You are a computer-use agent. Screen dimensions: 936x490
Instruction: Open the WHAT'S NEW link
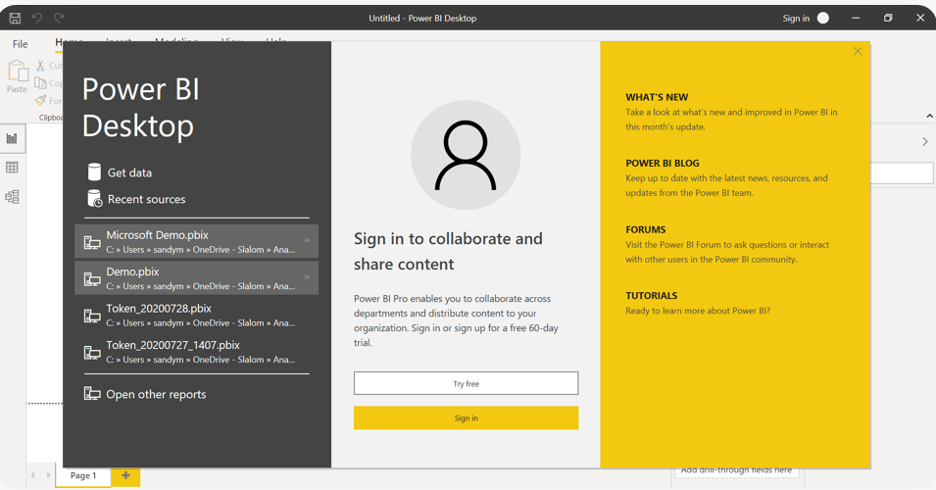[656, 97]
